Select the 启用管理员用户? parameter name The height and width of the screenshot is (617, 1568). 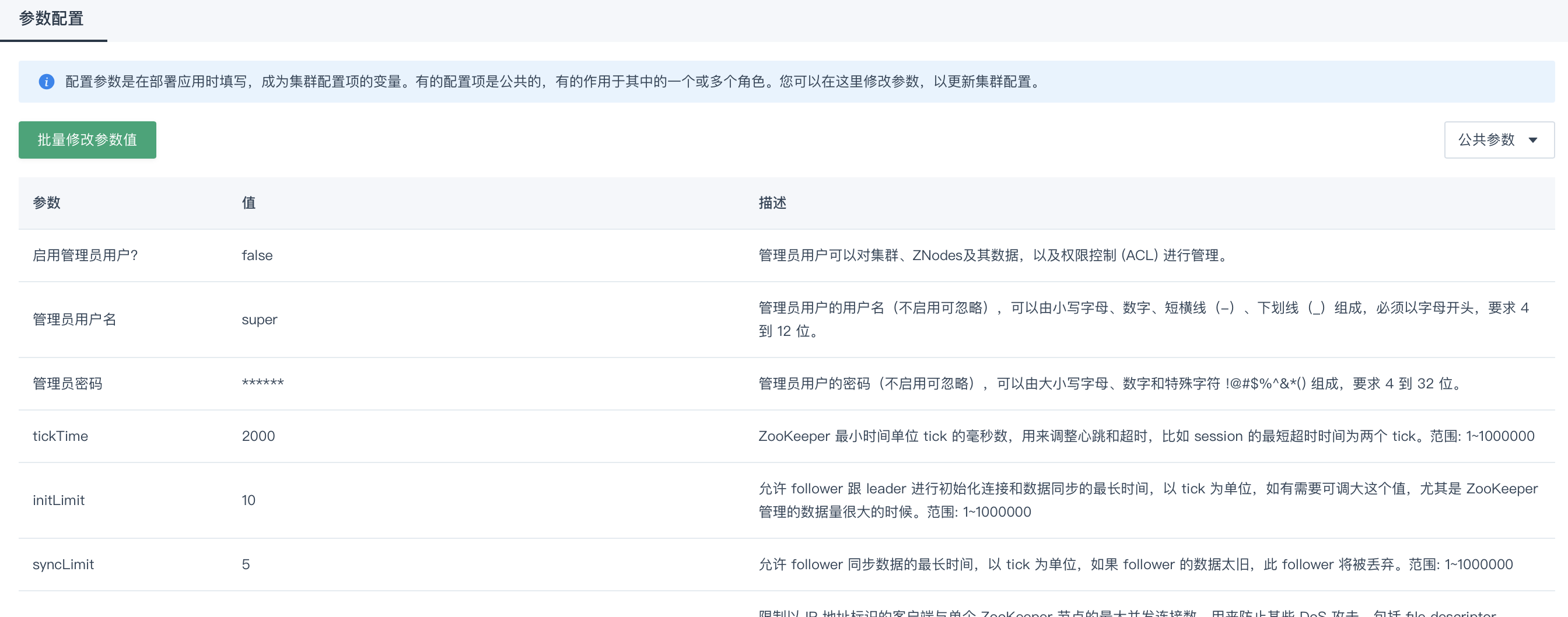click(85, 255)
